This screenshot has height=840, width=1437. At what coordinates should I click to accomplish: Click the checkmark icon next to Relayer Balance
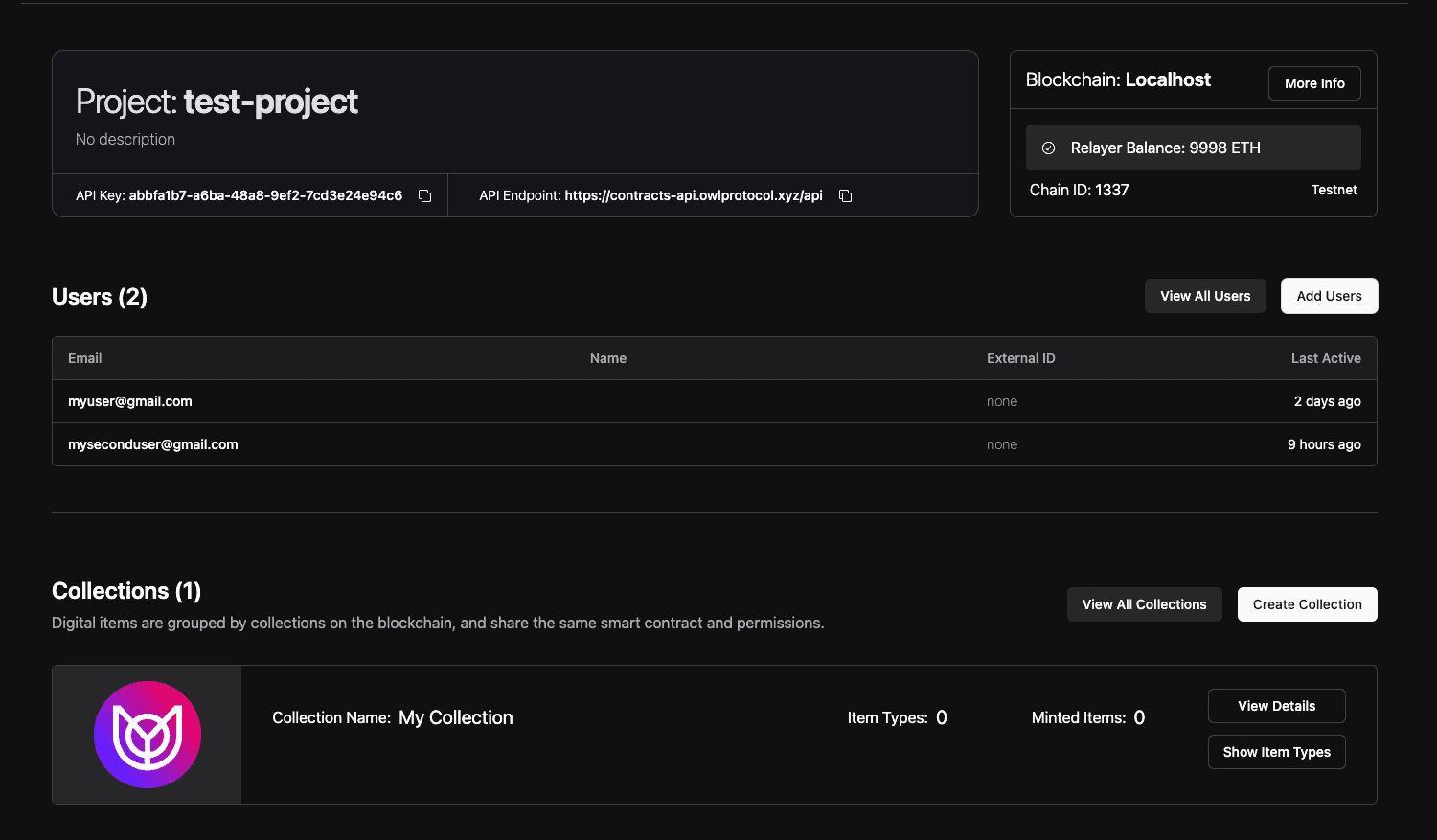[x=1048, y=148]
